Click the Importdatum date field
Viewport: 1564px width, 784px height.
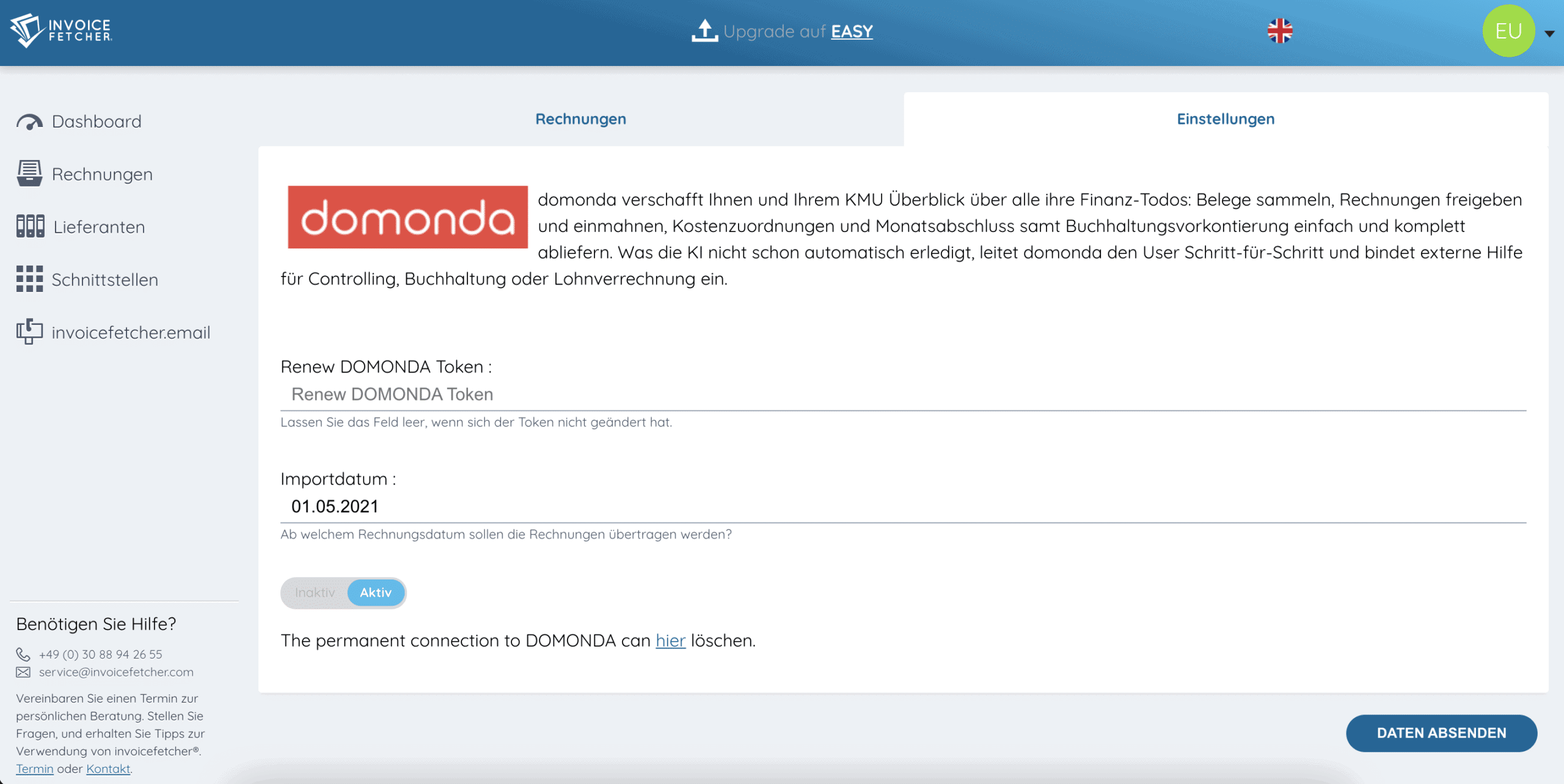pos(903,507)
